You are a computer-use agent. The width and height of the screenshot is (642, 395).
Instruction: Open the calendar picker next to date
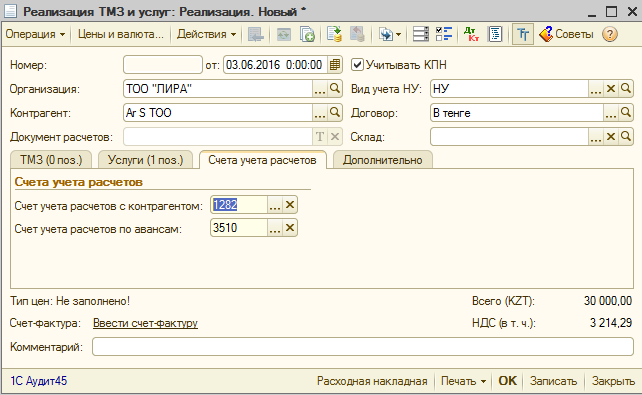(x=335, y=65)
